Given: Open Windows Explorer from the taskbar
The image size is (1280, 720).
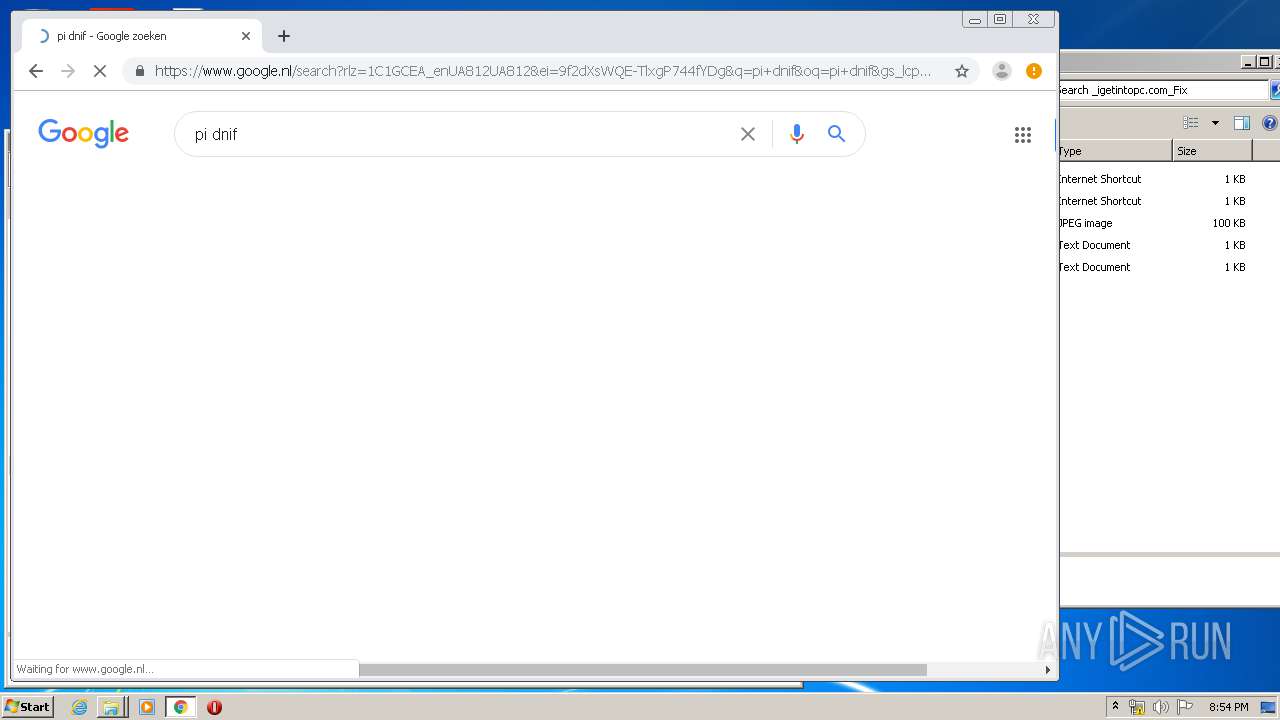Looking at the screenshot, I should point(112,707).
